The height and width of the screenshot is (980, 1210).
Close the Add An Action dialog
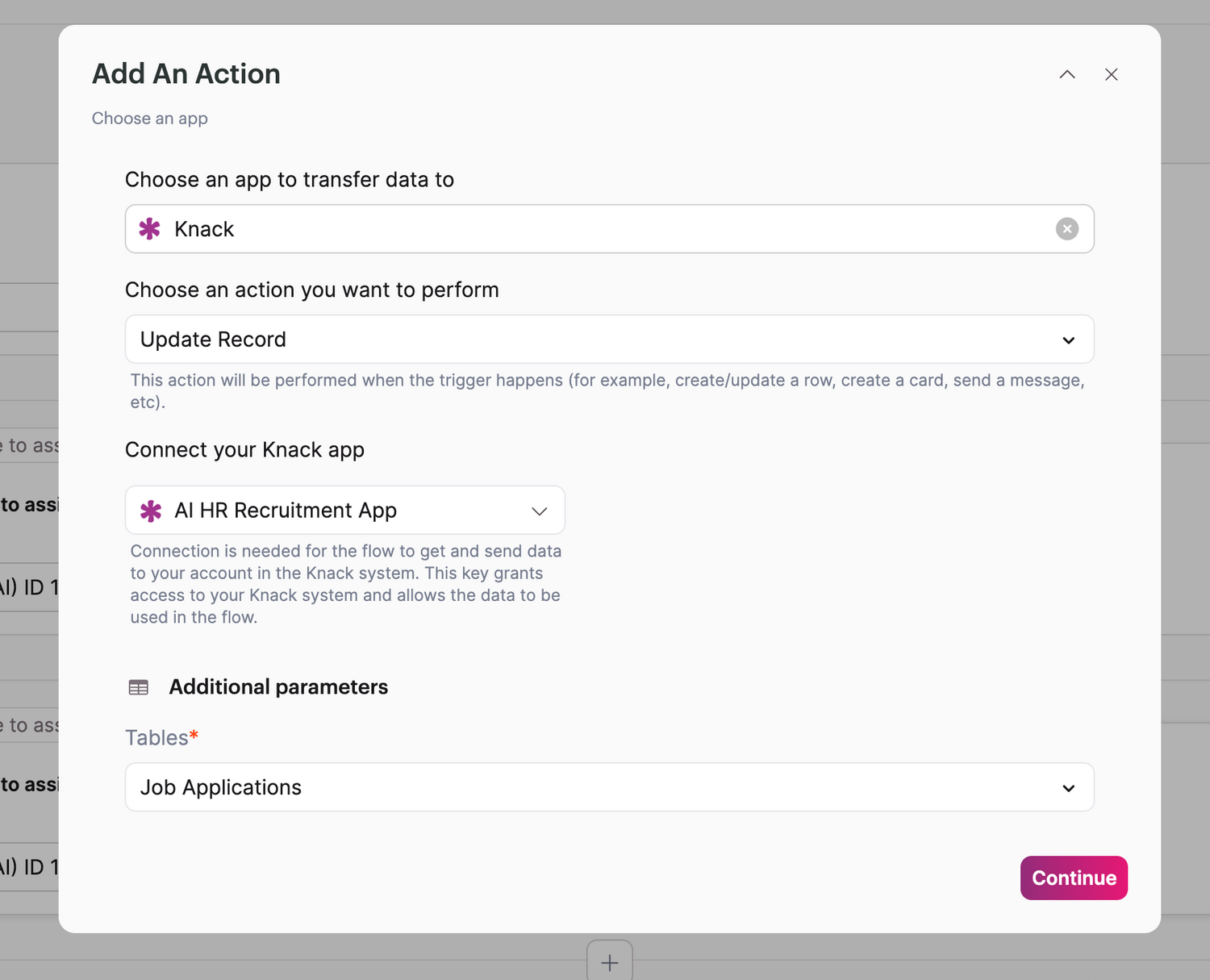tap(1111, 74)
